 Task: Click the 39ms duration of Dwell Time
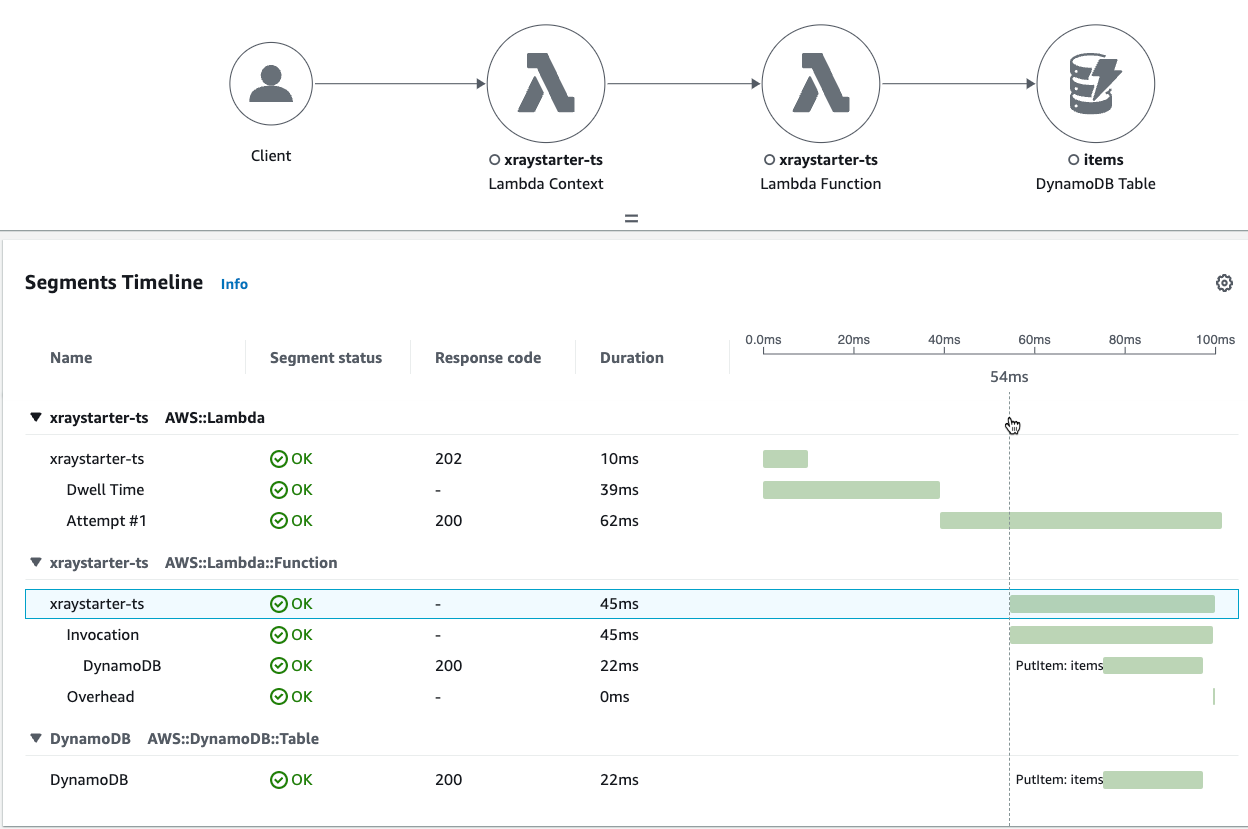[619, 490]
